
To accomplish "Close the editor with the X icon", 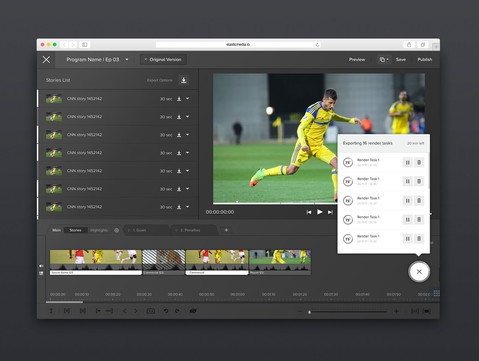I will [x=46, y=60].
